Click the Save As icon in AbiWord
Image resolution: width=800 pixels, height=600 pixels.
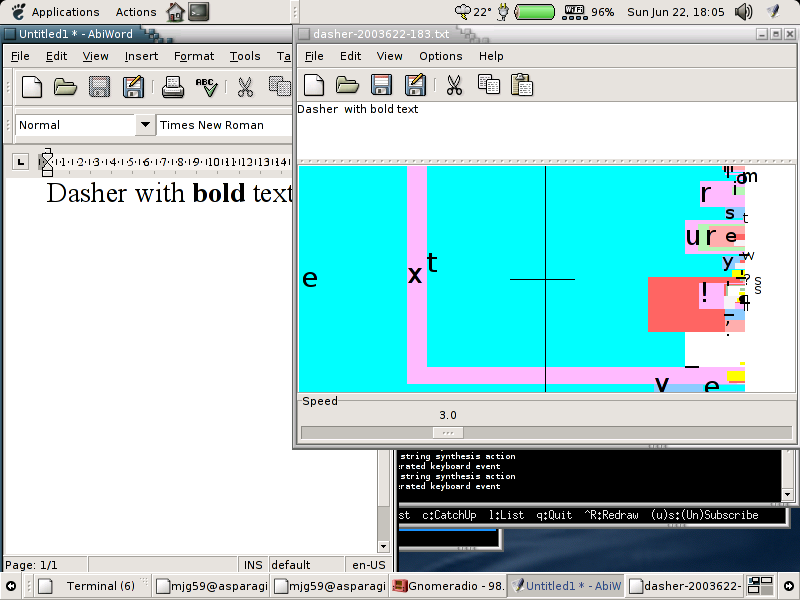pos(132,87)
